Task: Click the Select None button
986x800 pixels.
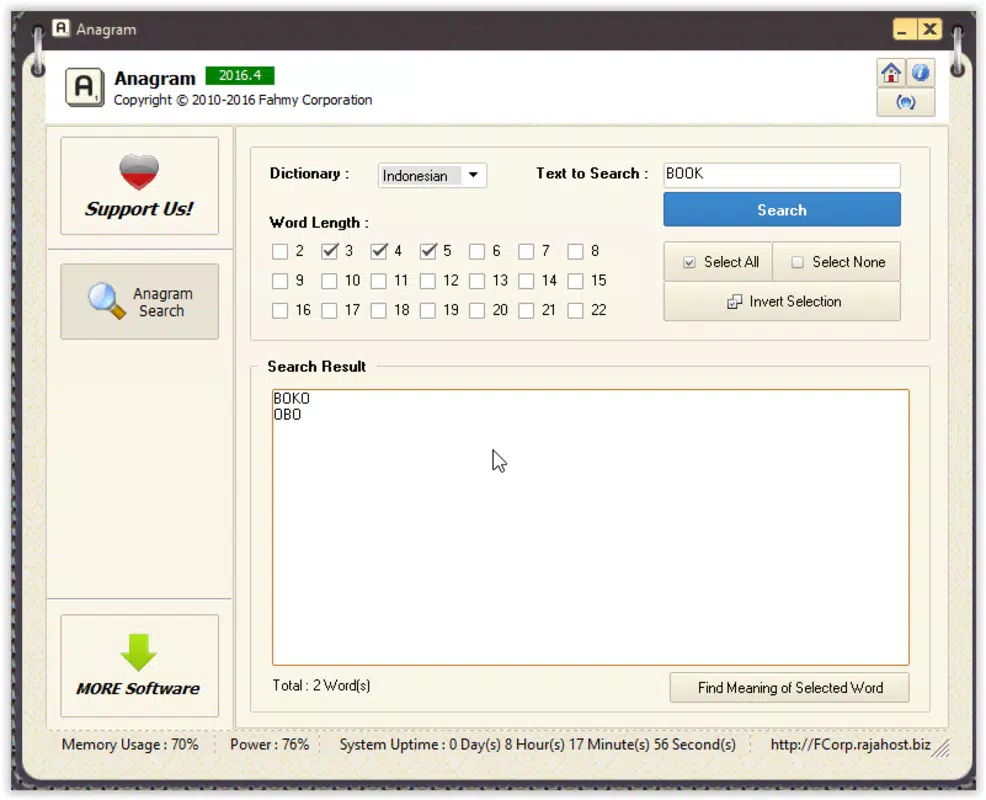Action: [836, 262]
